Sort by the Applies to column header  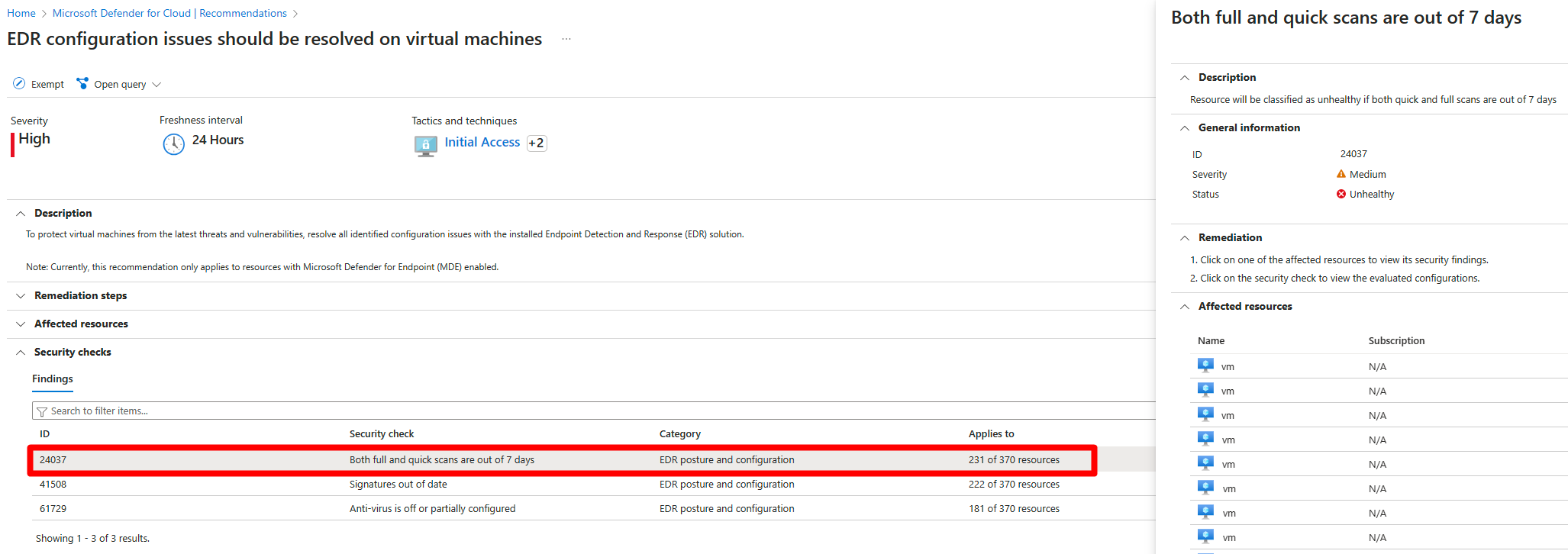pos(992,433)
